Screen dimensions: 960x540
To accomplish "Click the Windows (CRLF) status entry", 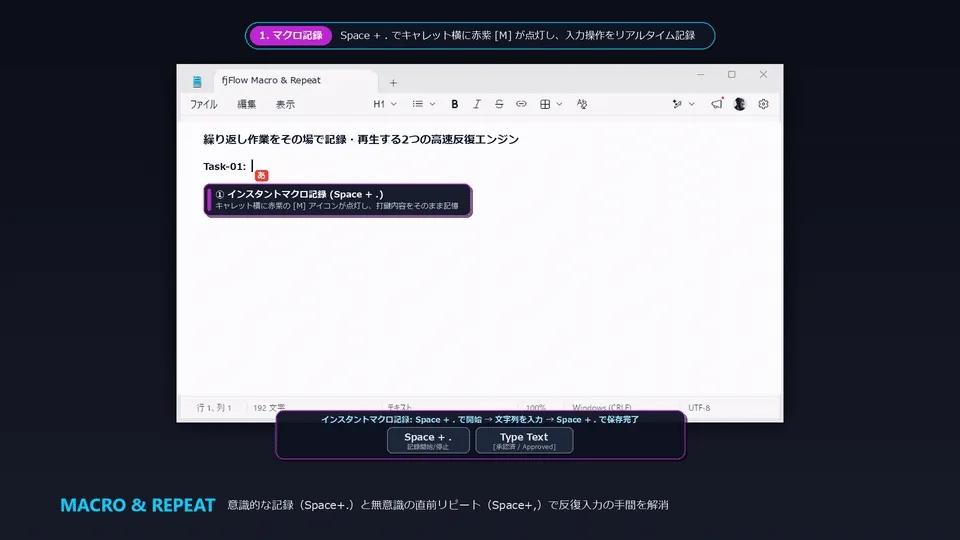I will [x=602, y=407].
